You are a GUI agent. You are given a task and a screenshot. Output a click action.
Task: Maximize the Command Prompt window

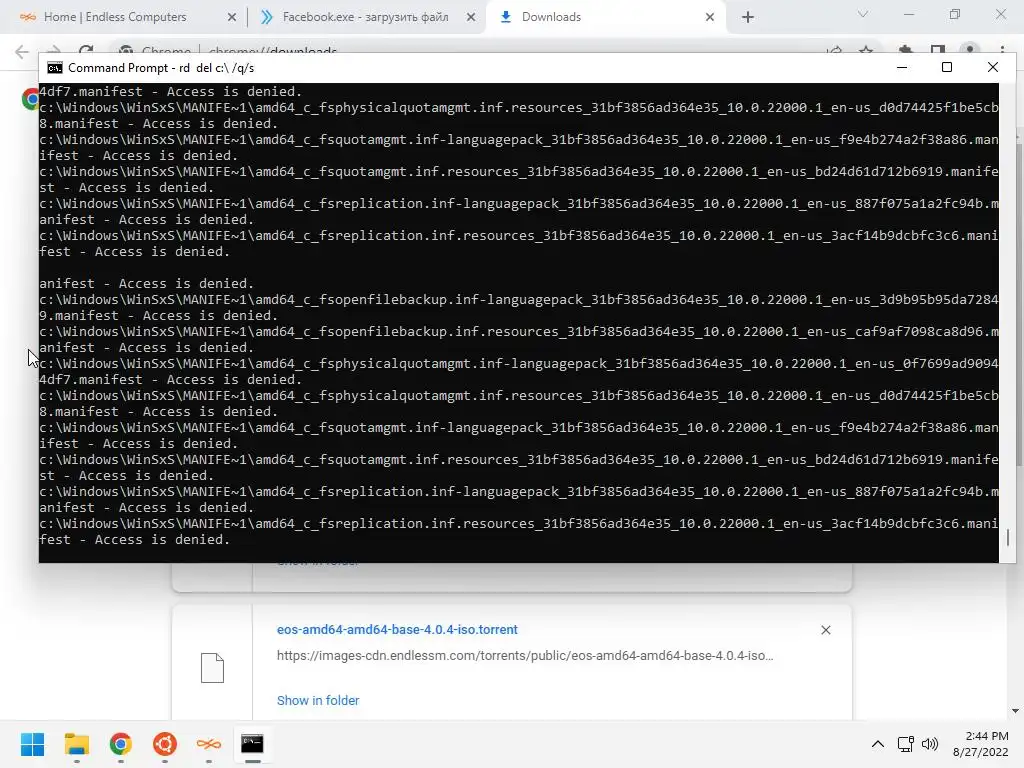pos(947,67)
